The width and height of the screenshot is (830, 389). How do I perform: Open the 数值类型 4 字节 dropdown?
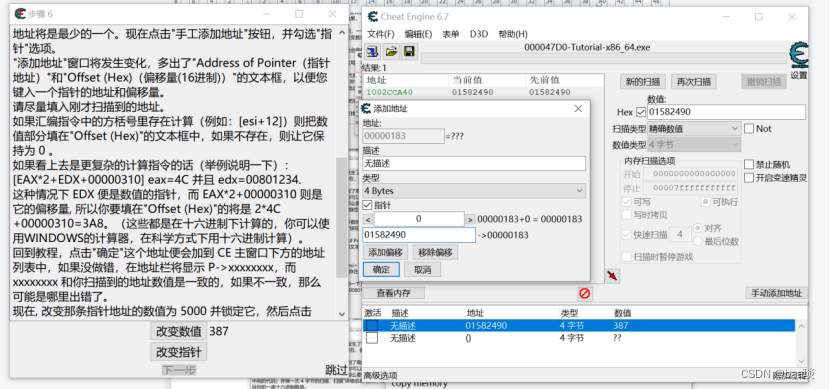694,144
